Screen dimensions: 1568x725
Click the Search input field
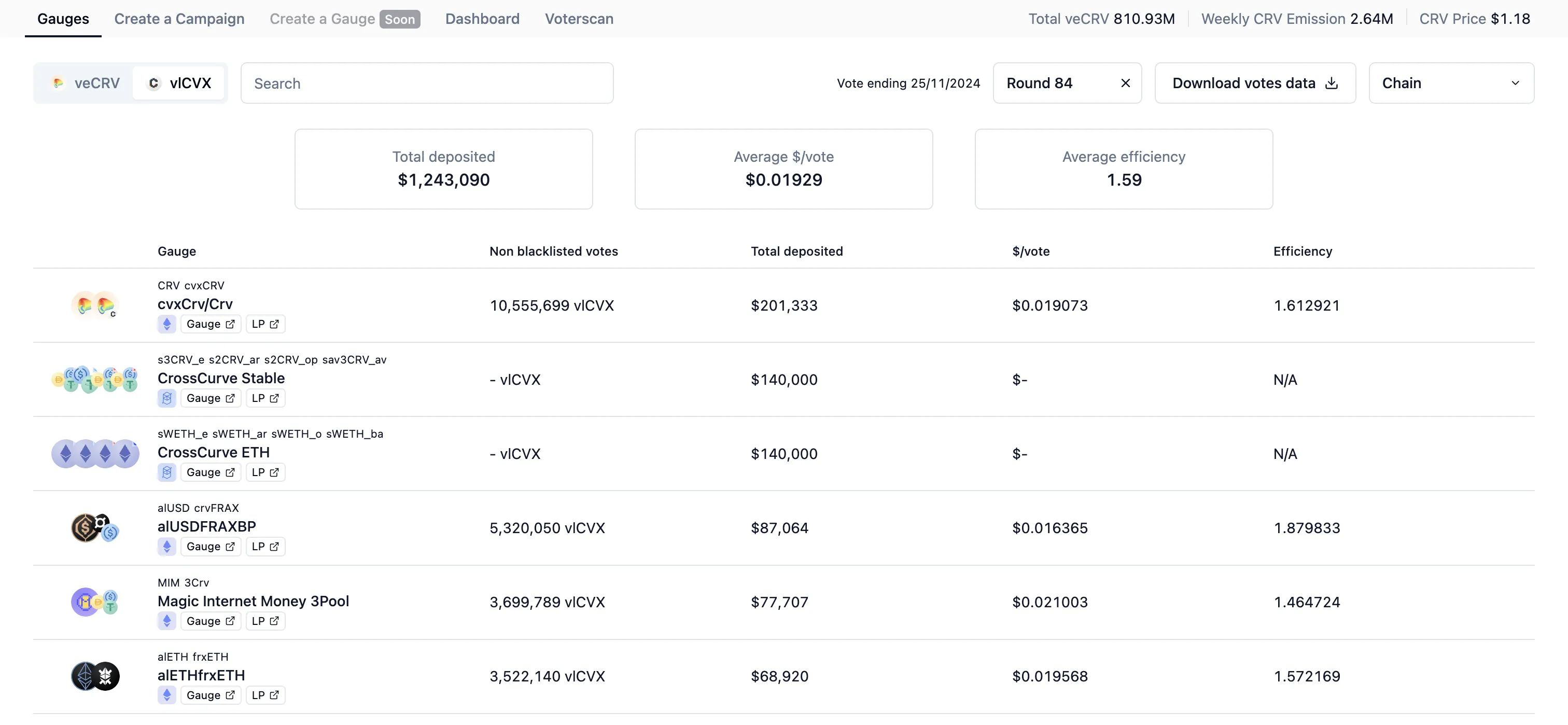(x=427, y=83)
